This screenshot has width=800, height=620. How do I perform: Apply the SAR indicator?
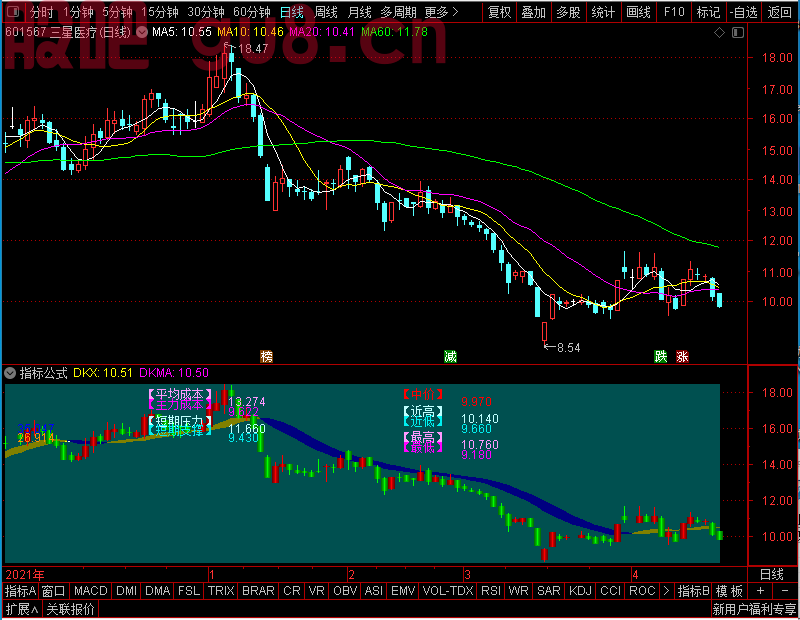[549, 590]
